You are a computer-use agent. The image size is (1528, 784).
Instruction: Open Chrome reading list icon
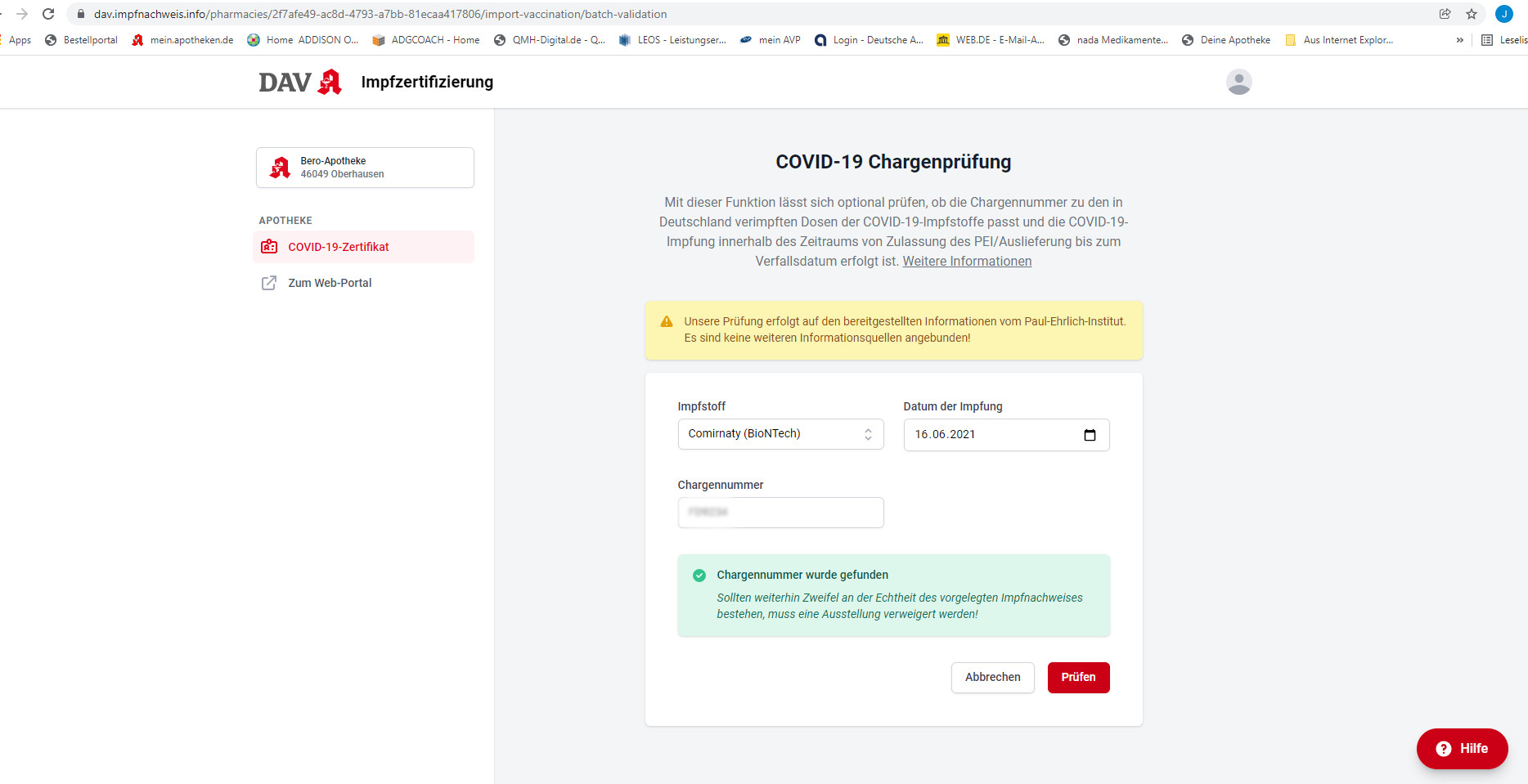pyautogui.click(x=1487, y=40)
